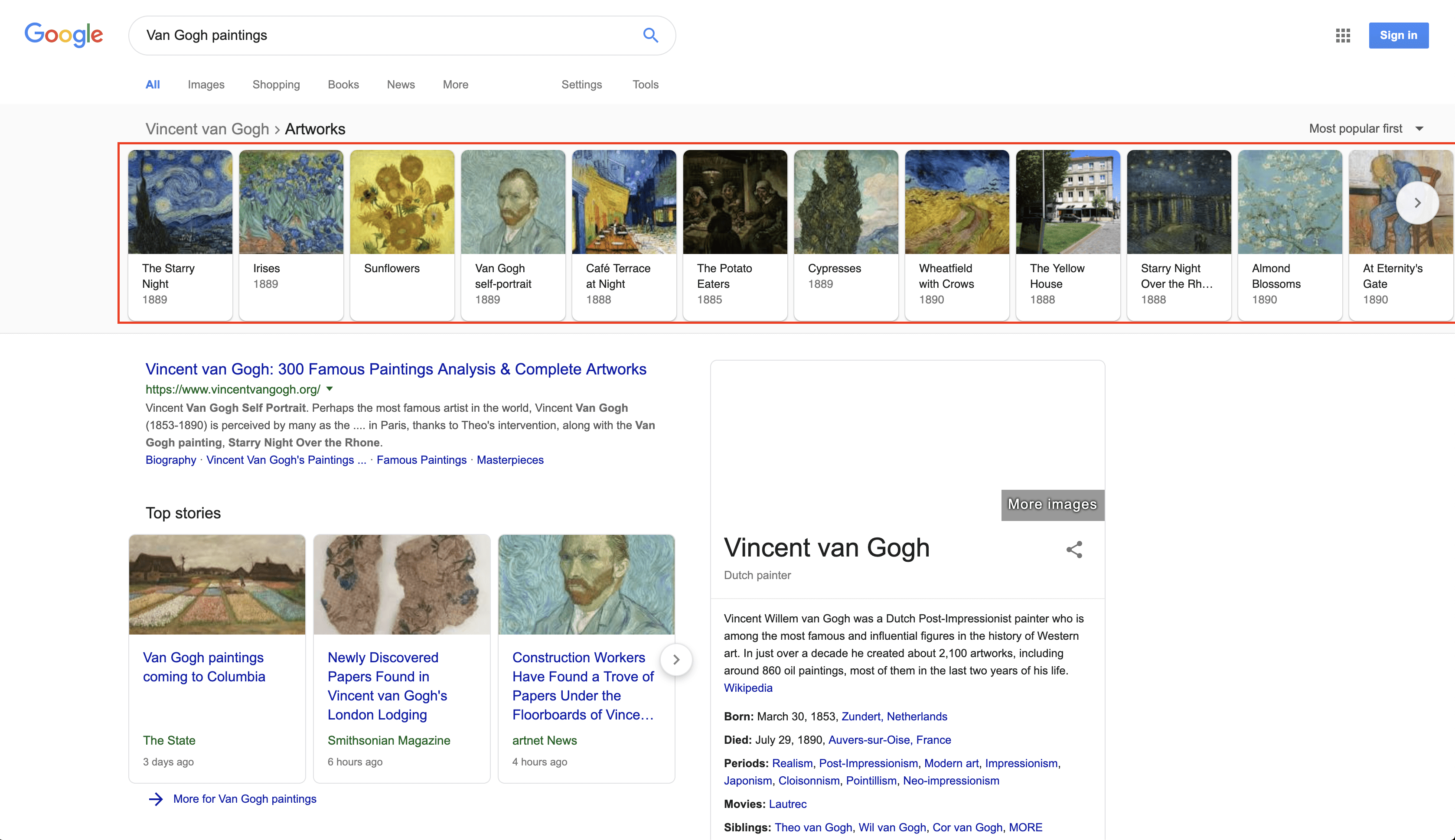This screenshot has height=840, width=1455.
Task: Click the tulip fields story image
Action: (217, 584)
